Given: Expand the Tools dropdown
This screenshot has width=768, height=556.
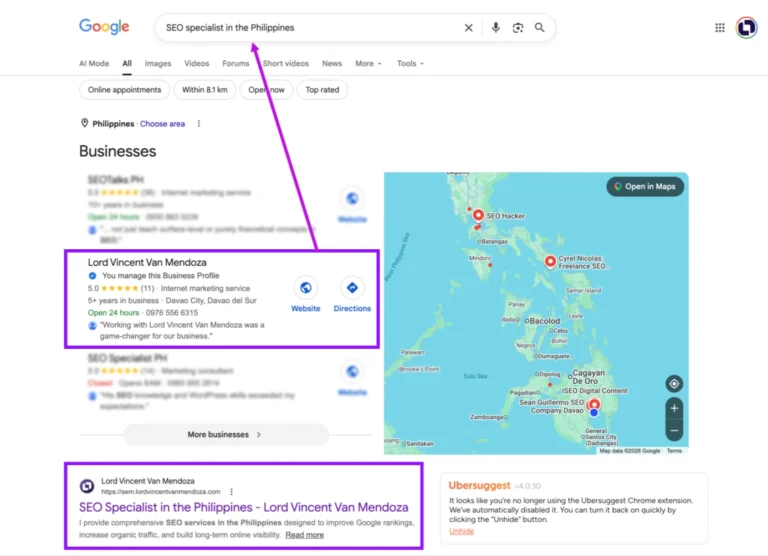Looking at the screenshot, I should click(410, 63).
